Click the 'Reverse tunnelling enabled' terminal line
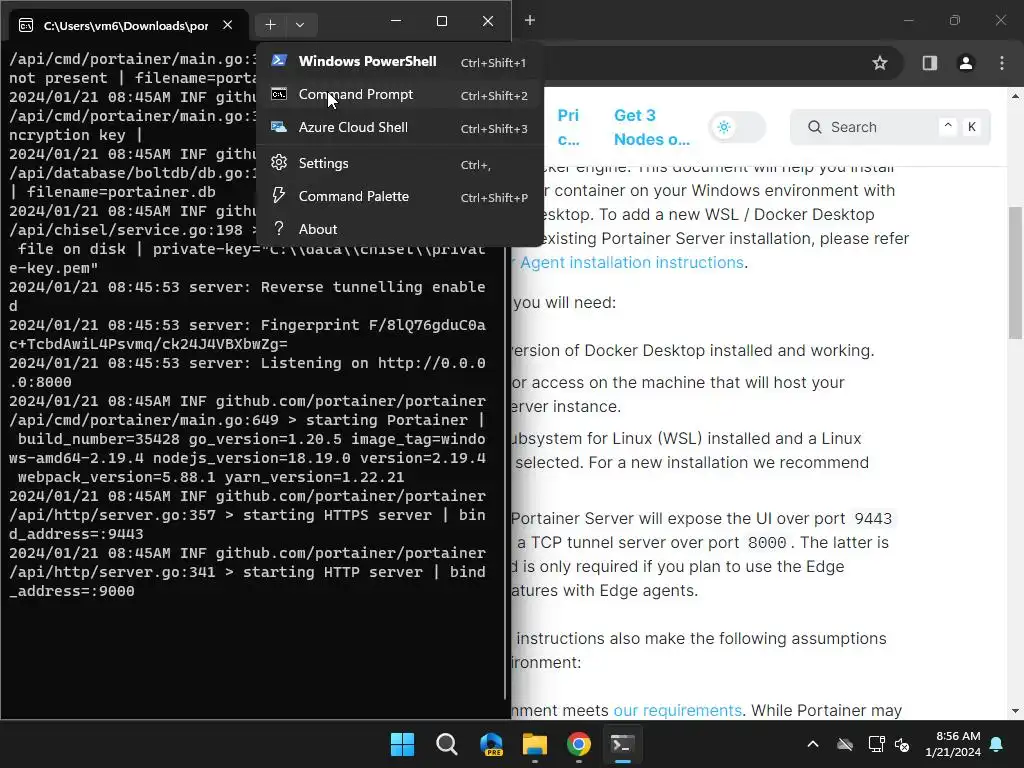Image resolution: width=1024 pixels, height=768 pixels. point(247,296)
